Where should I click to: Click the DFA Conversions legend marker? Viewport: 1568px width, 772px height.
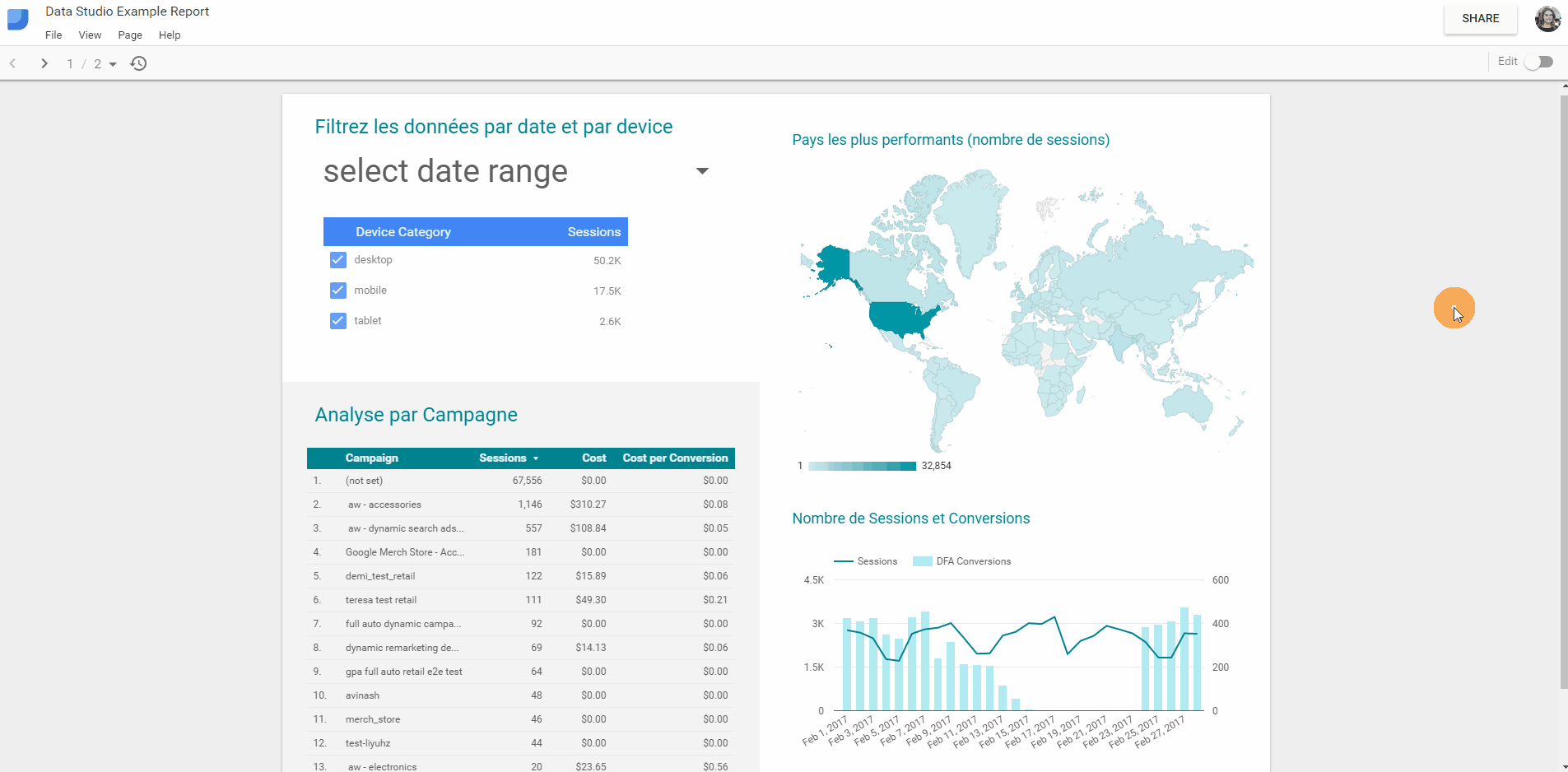923,561
